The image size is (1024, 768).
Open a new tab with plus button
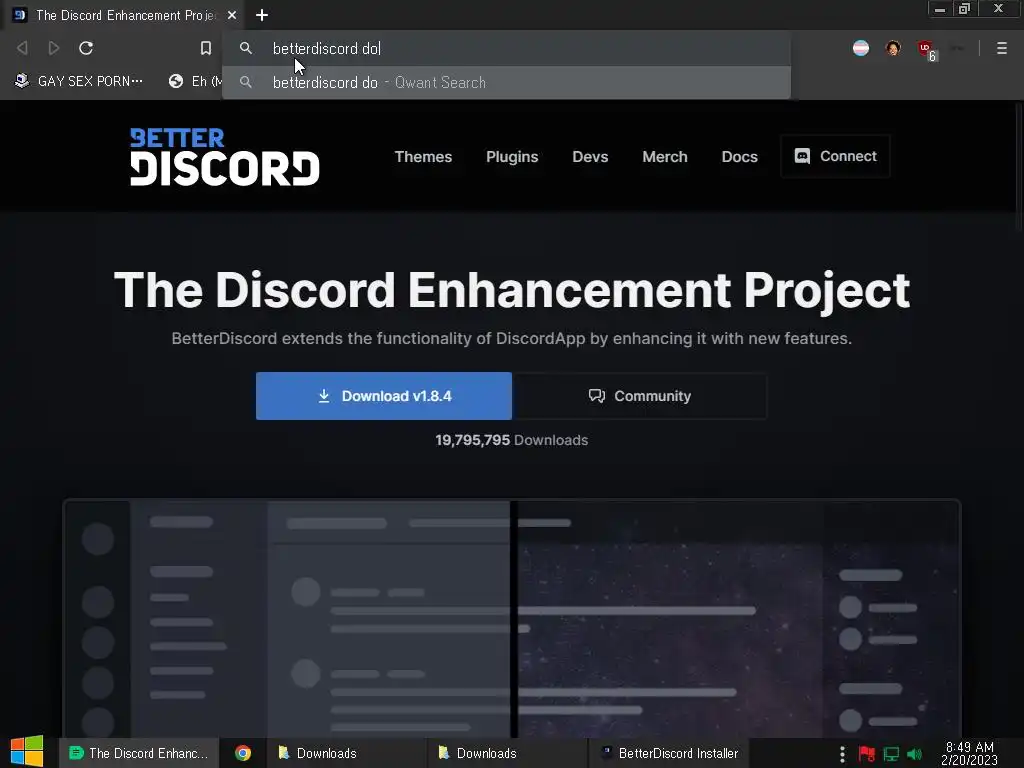pos(262,15)
